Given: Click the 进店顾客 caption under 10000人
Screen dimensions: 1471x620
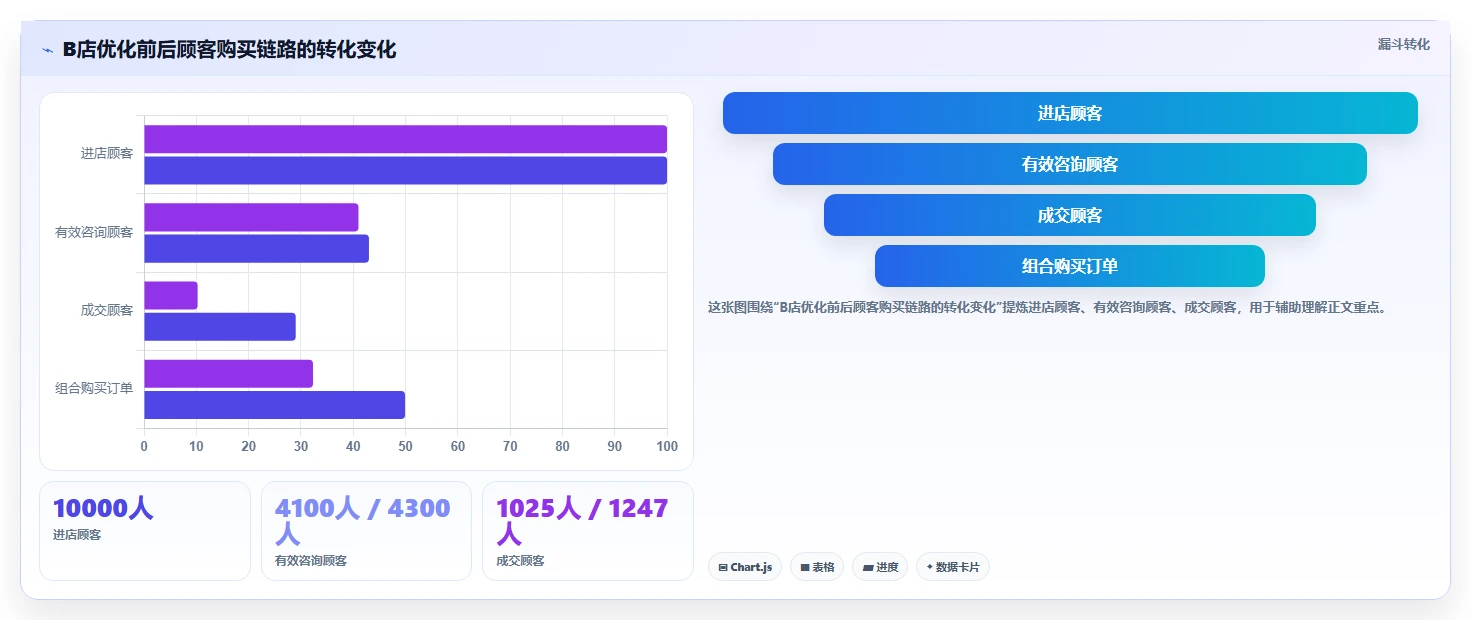Looking at the screenshot, I should 77,535.
